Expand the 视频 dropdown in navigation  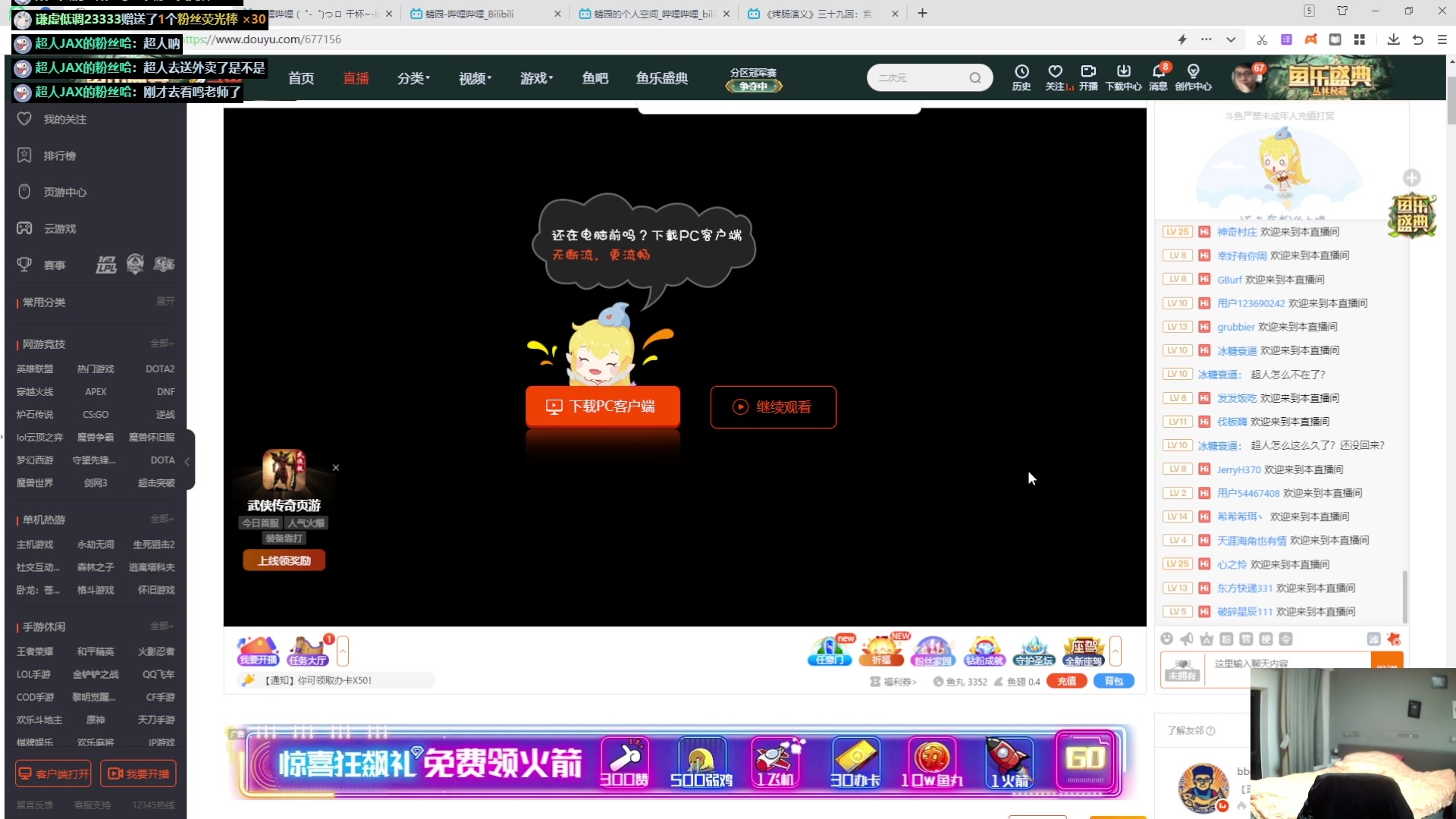click(x=475, y=78)
